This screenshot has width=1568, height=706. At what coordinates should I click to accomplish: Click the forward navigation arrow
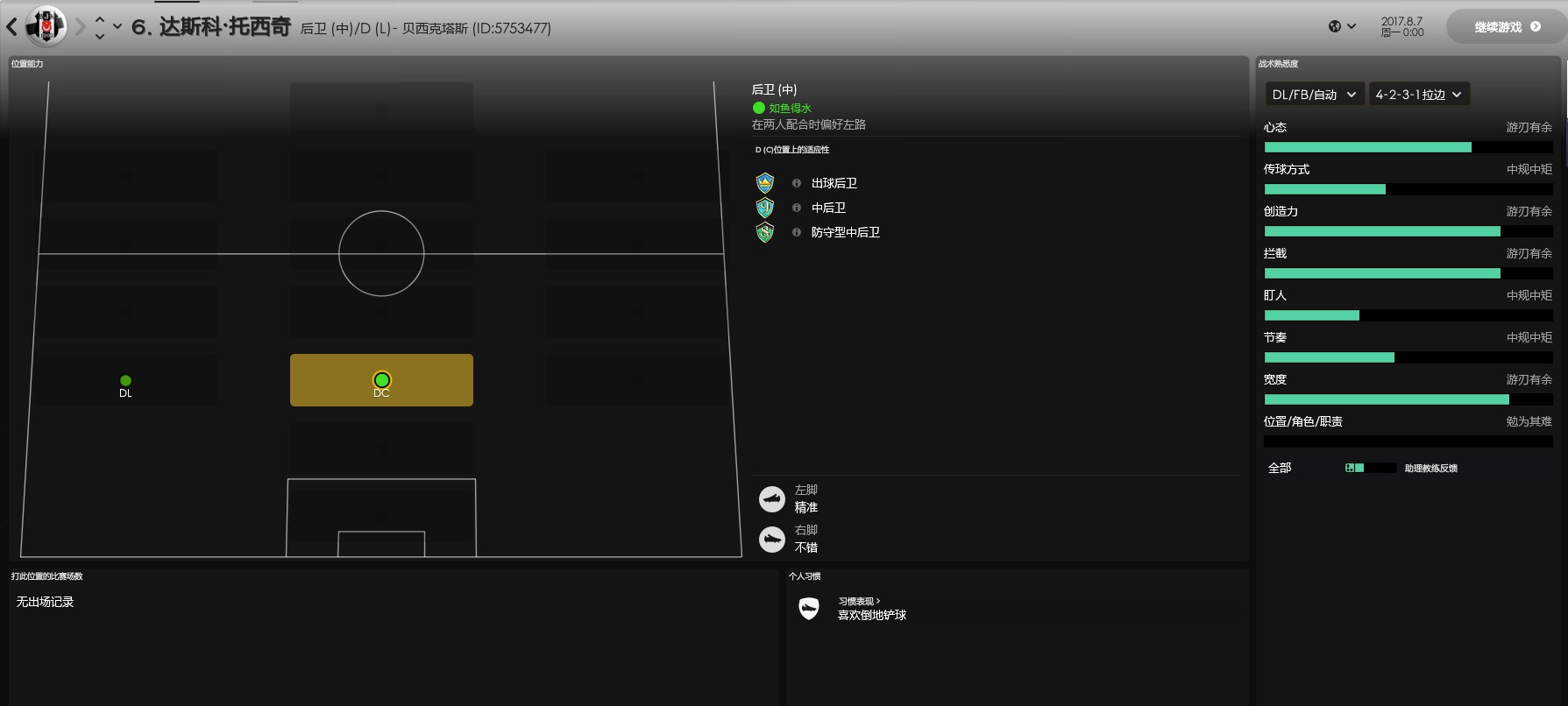81,27
